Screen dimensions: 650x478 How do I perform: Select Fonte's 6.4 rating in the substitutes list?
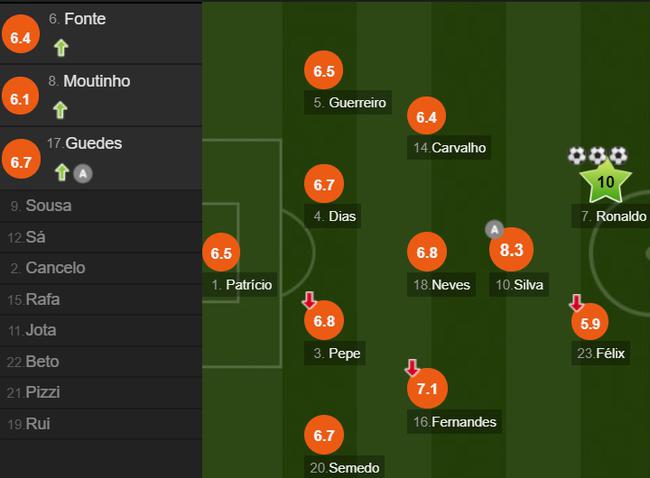point(21,34)
